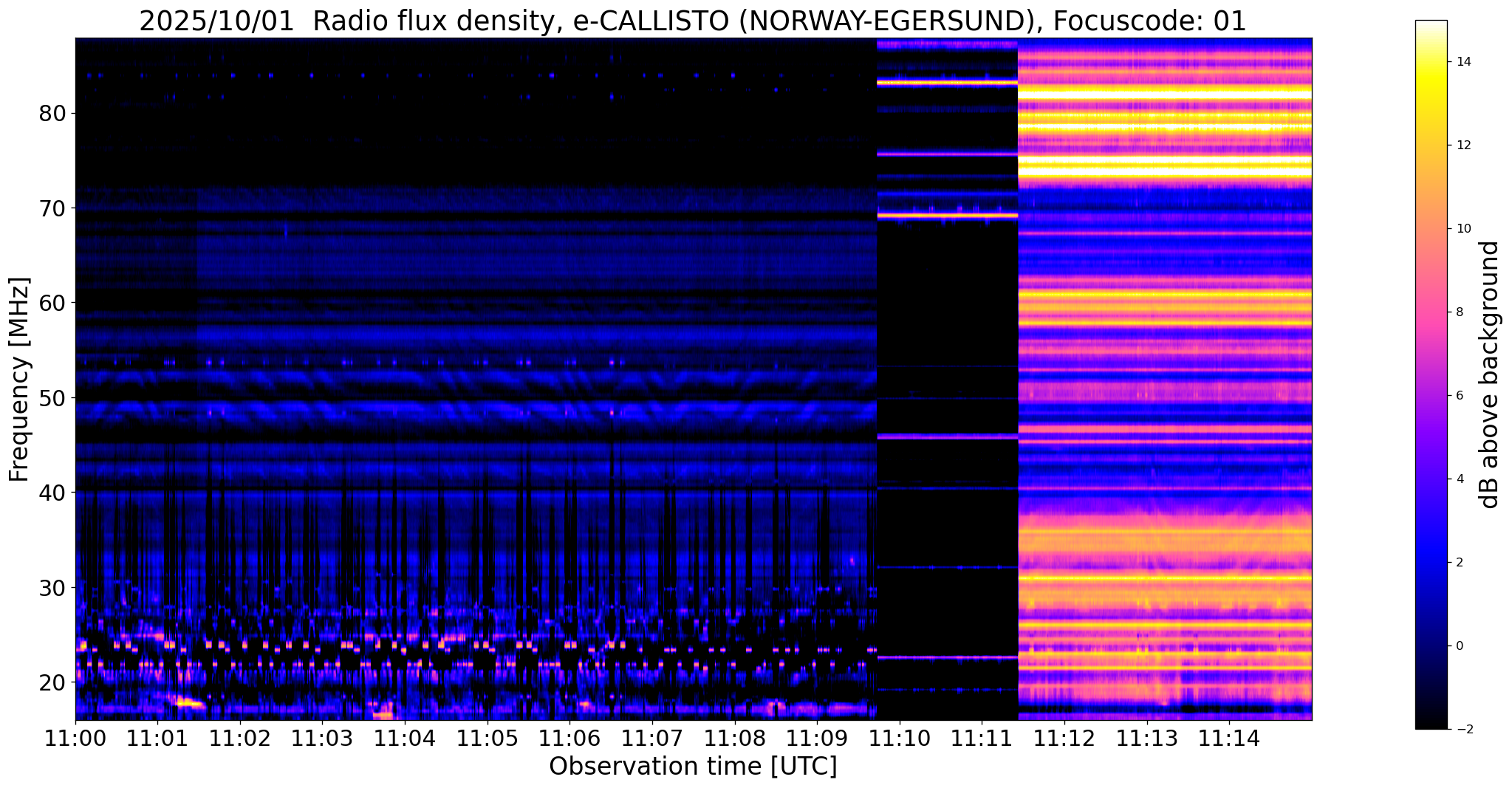The height and width of the screenshot is (788, 1512).
Task: Select the 11:12 time tick label
Action: pyautogui.click(x=1064, y=739)
